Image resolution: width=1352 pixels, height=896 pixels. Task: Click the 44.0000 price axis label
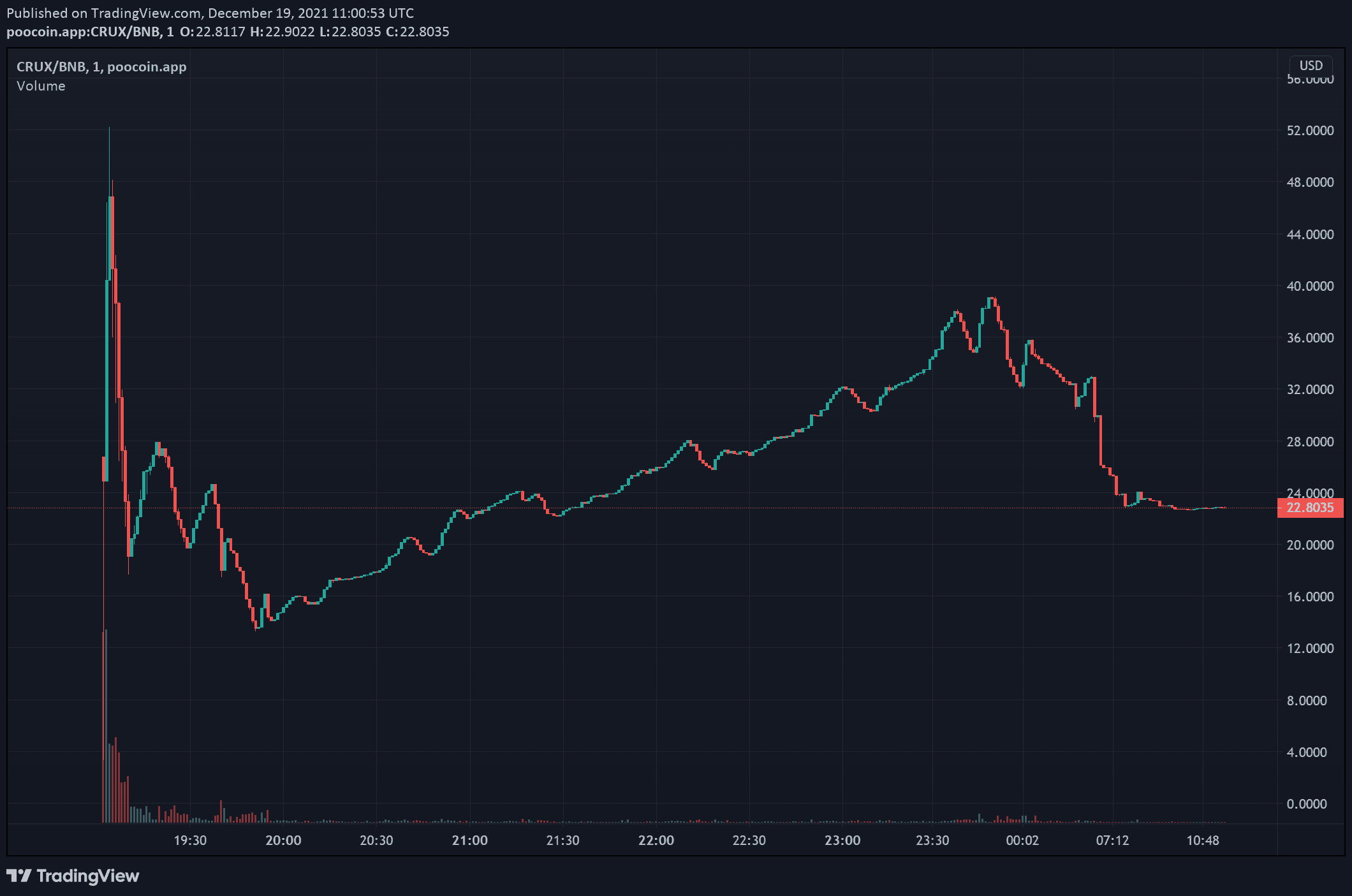(1310, 234)
